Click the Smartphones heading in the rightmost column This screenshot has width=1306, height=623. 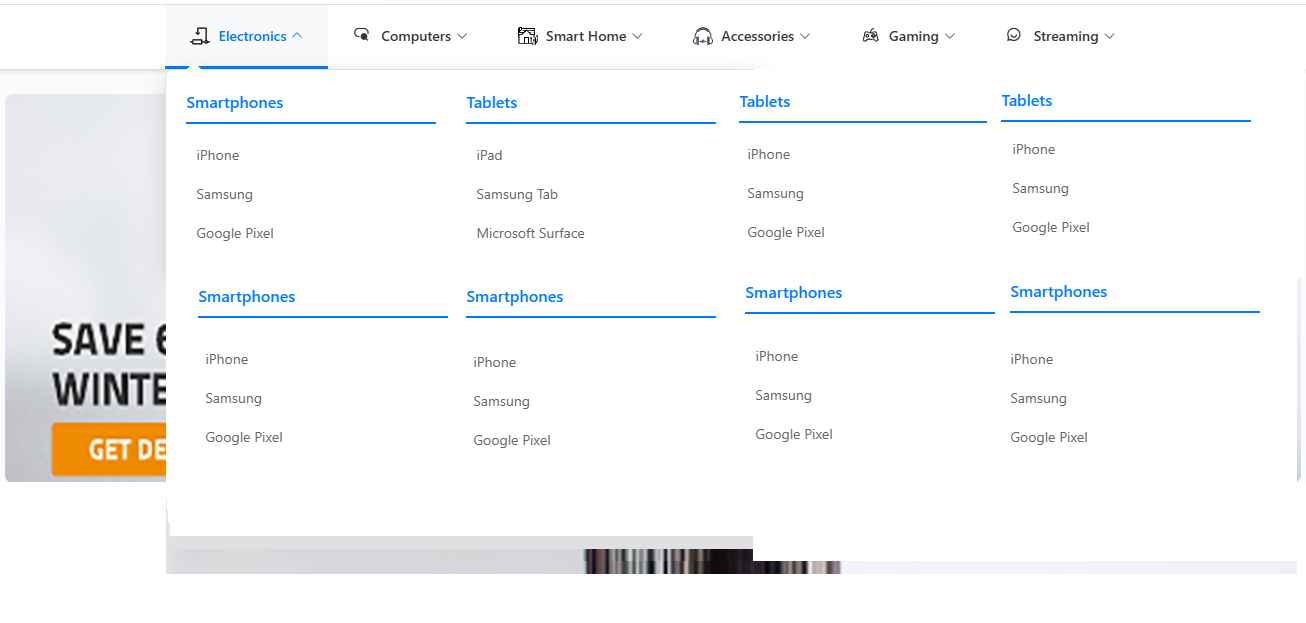tap(1059, 292)
